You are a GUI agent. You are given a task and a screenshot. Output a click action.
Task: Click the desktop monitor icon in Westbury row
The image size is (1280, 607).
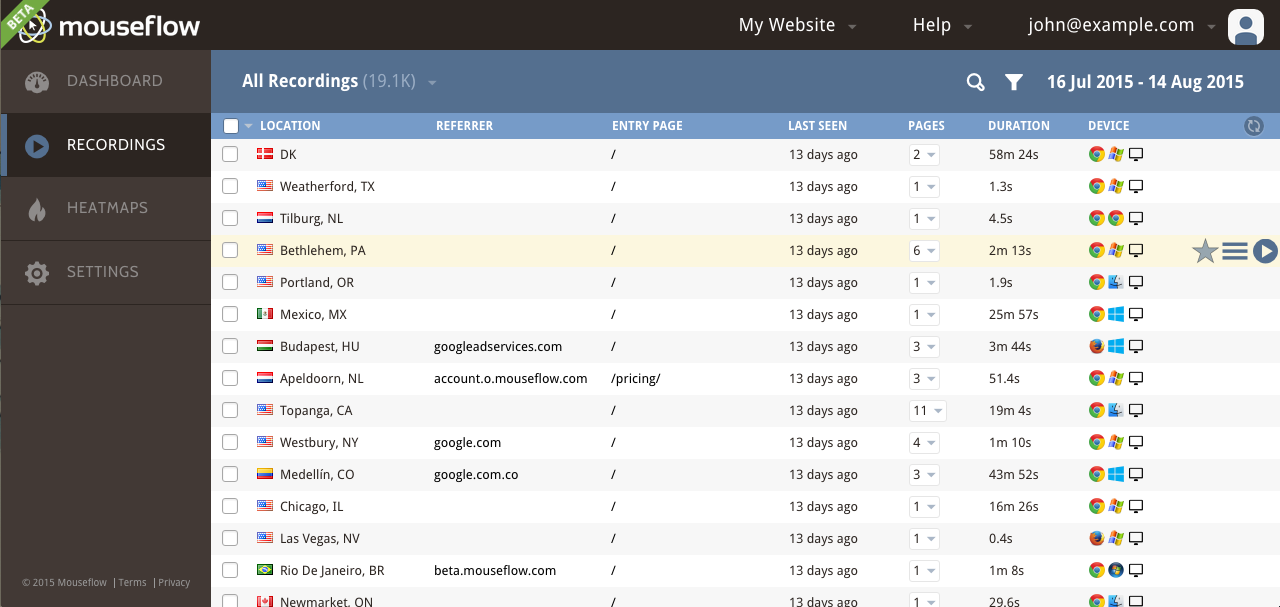1136,442
